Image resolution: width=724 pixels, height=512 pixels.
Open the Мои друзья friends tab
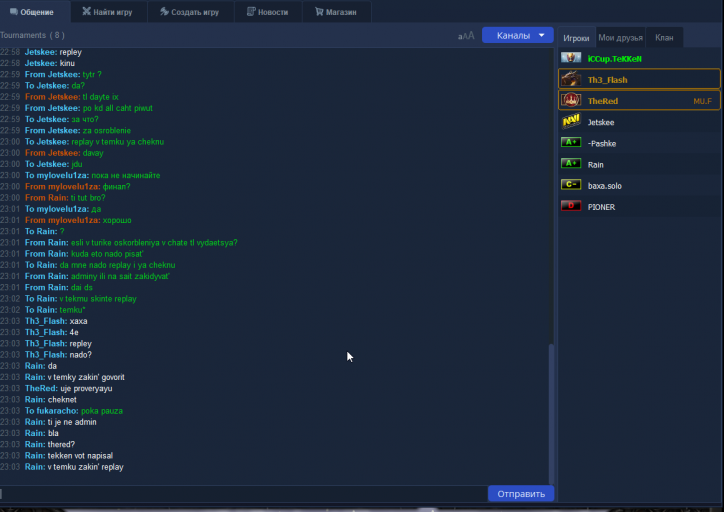[621, 38]
